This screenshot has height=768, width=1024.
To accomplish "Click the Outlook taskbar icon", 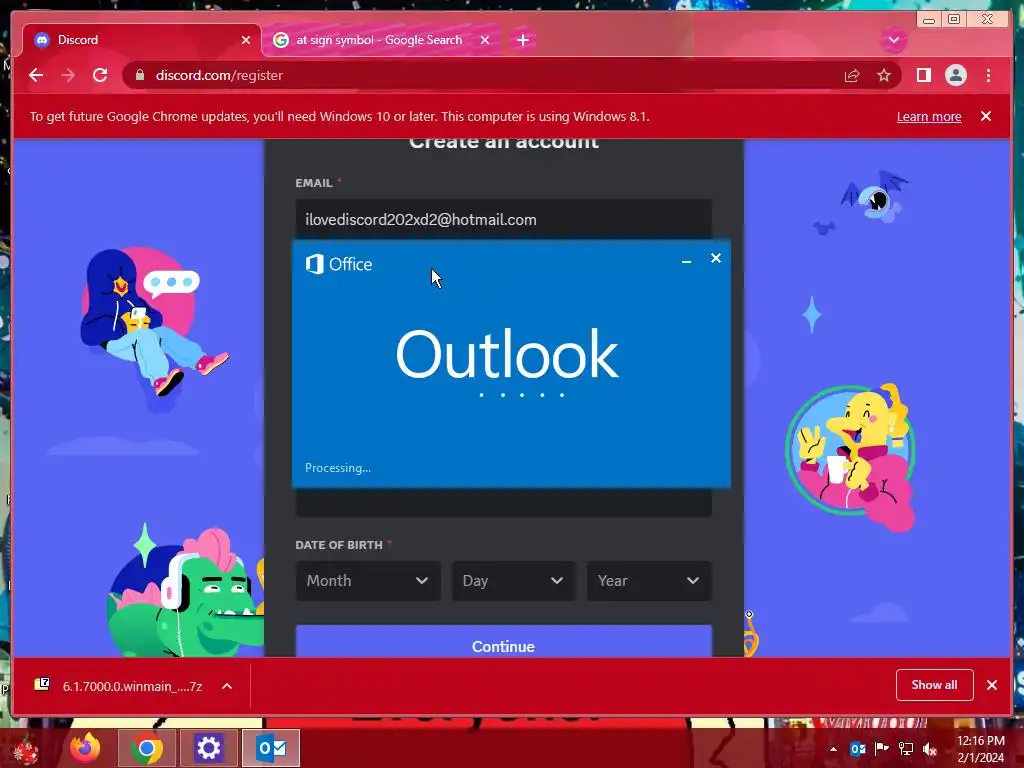I will 270,748.
